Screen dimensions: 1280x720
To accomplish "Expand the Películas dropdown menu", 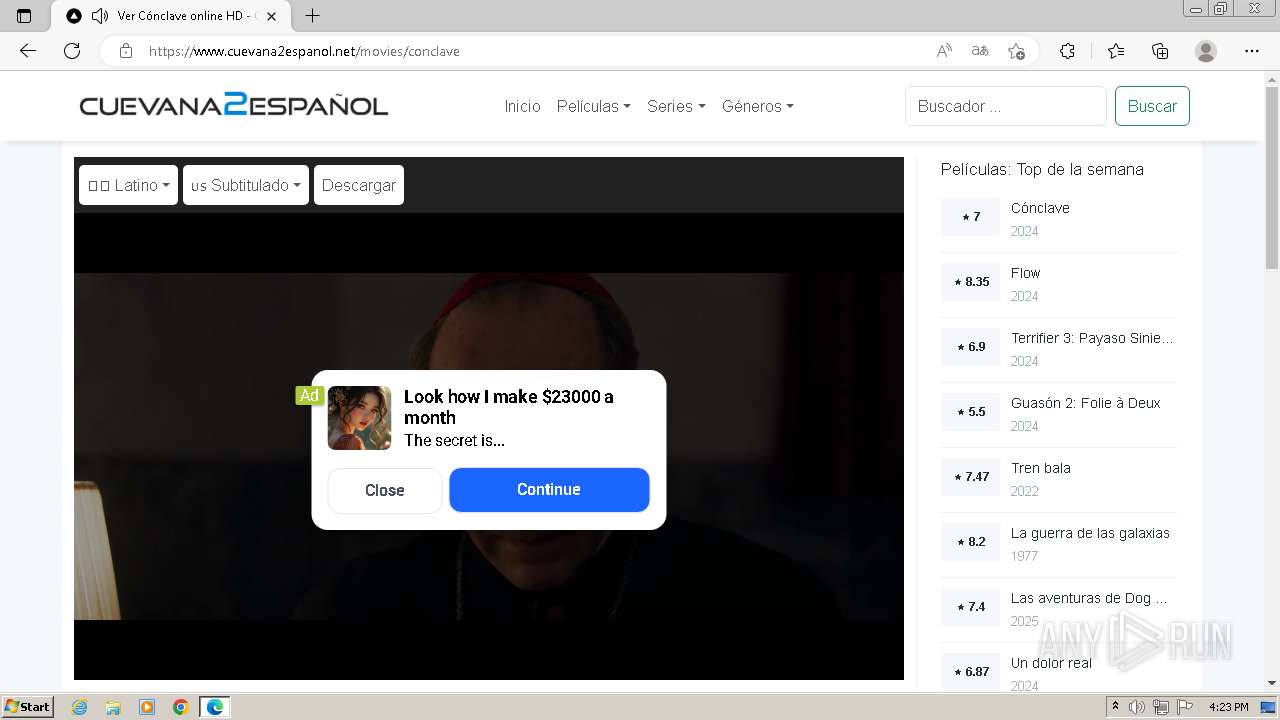I will point(593,106).
